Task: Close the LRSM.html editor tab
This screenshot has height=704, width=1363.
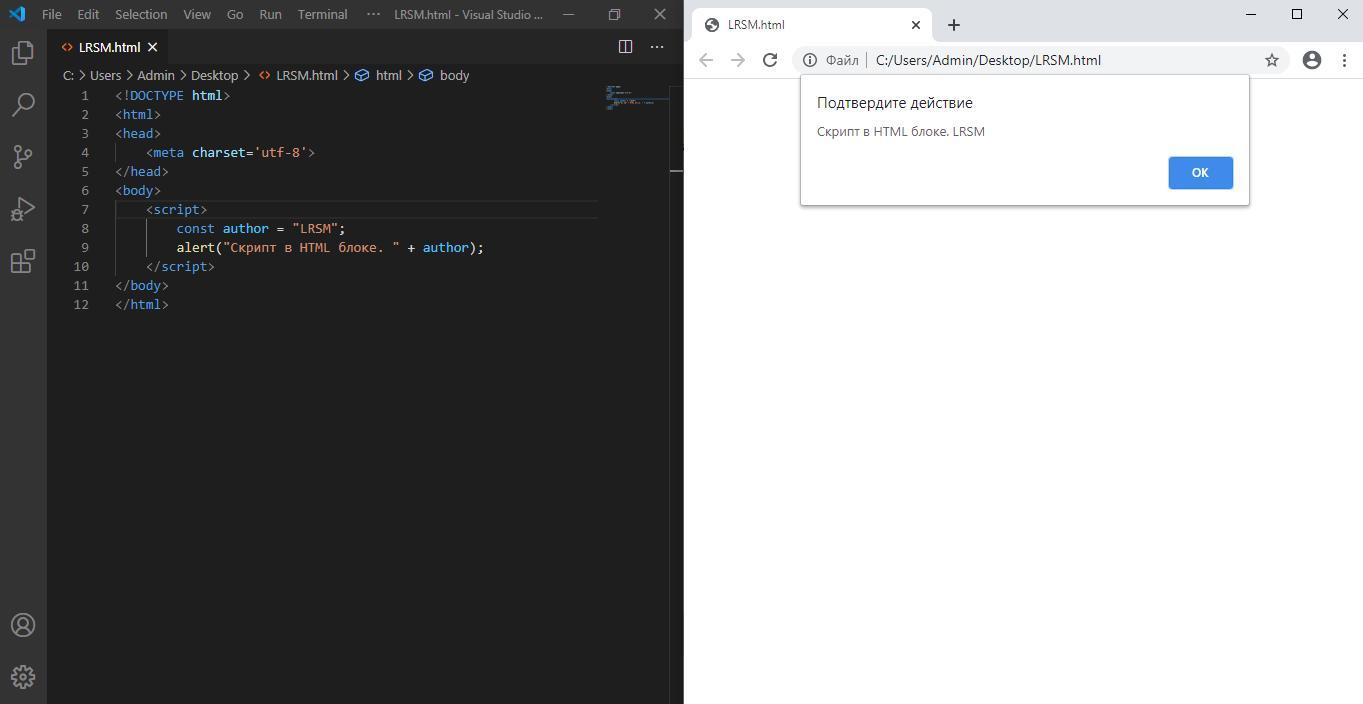Action: (152, 47)
